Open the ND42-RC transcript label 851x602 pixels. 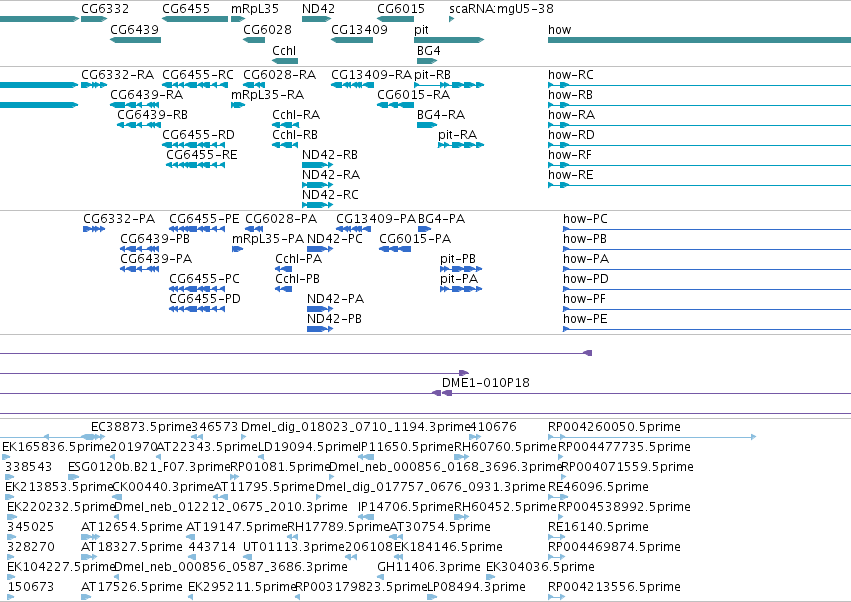click(x=331, y=194)
